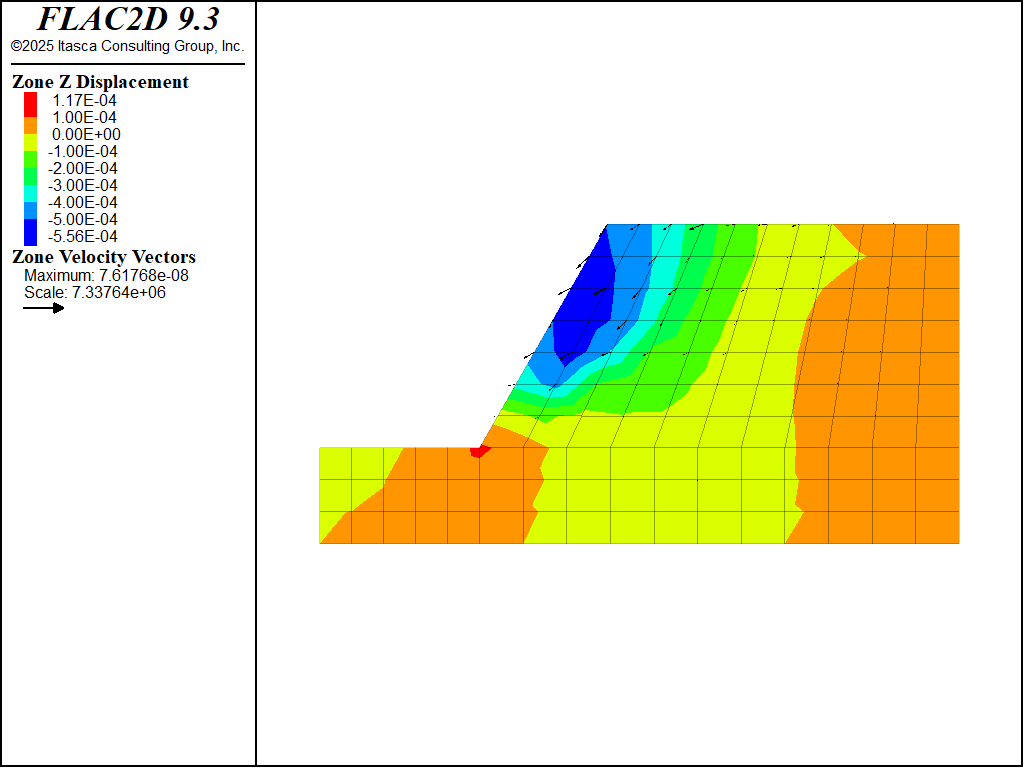Select the Scale value text
The image size is (1024, 768).
[x=95, y=292]
